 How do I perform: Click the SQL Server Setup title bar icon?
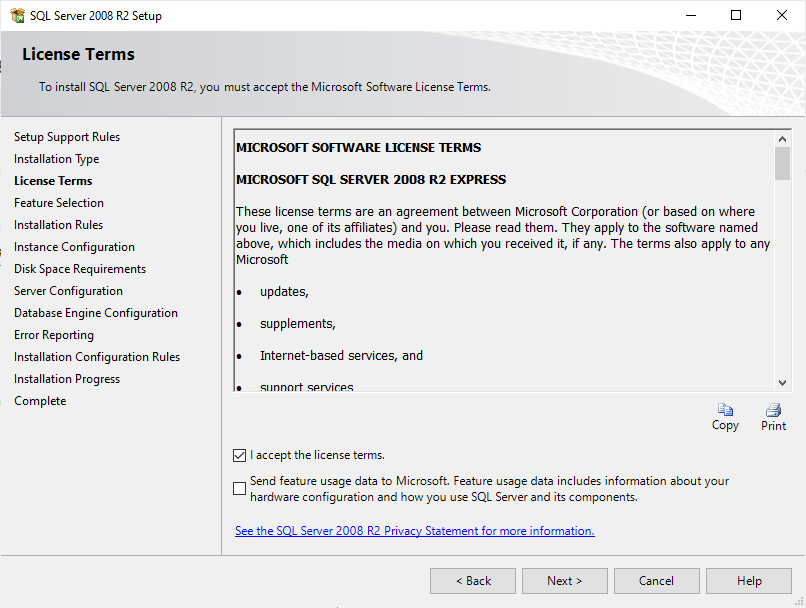[17, 15]
